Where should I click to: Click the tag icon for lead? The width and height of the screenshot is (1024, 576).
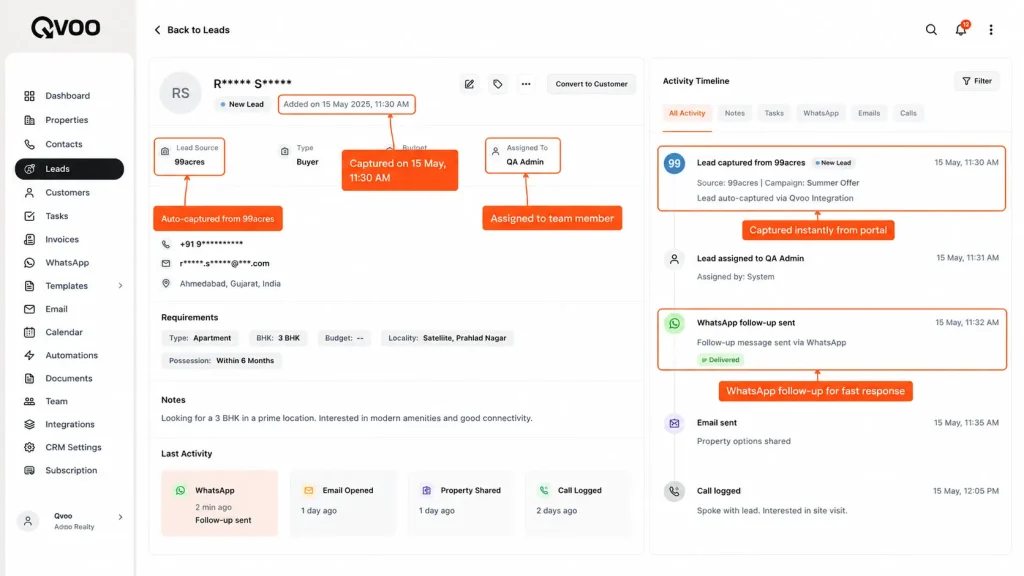[x=498, y=84]
